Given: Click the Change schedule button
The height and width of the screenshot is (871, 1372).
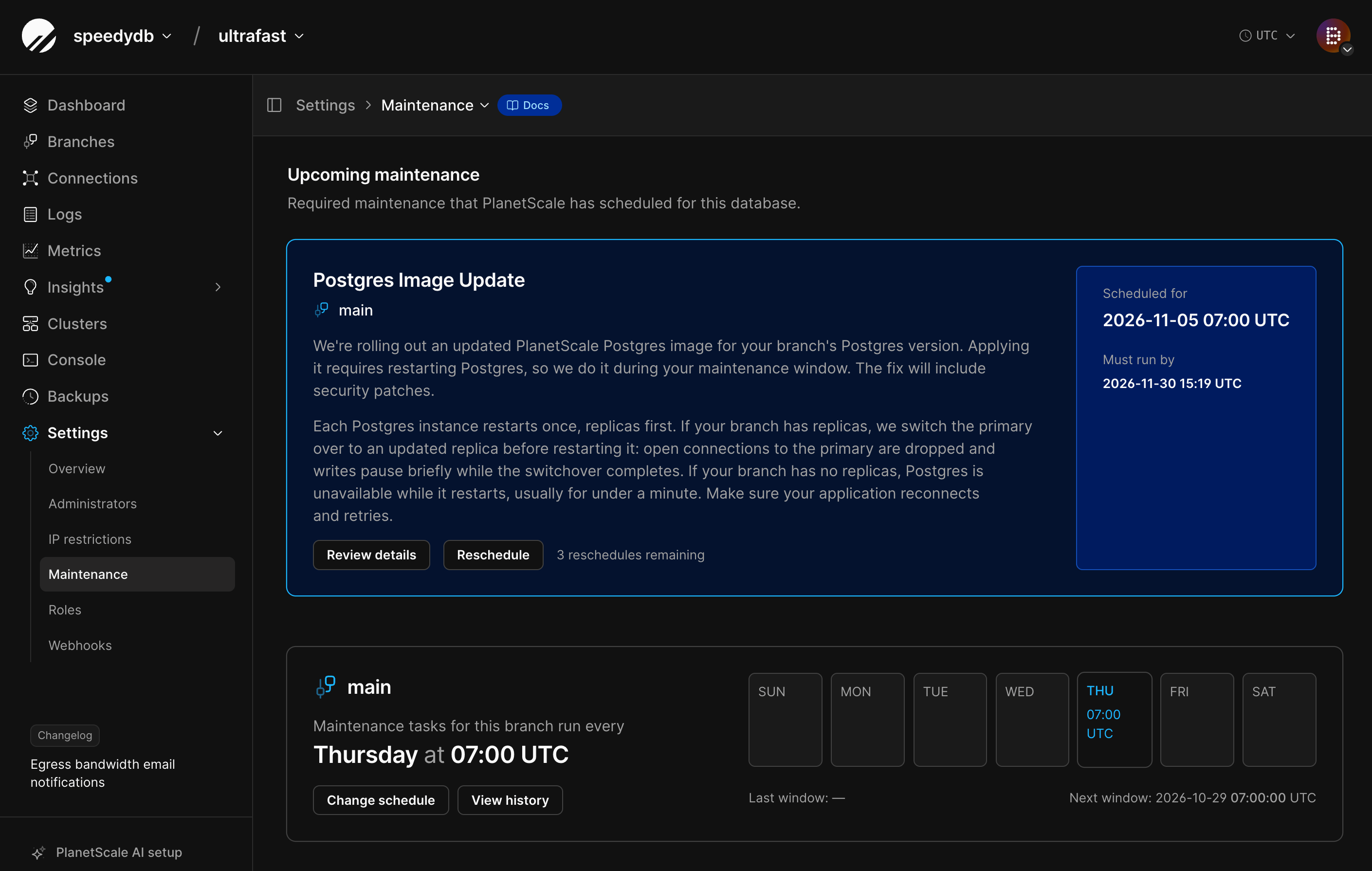Looking at the screenshot, I should [381, 800].
